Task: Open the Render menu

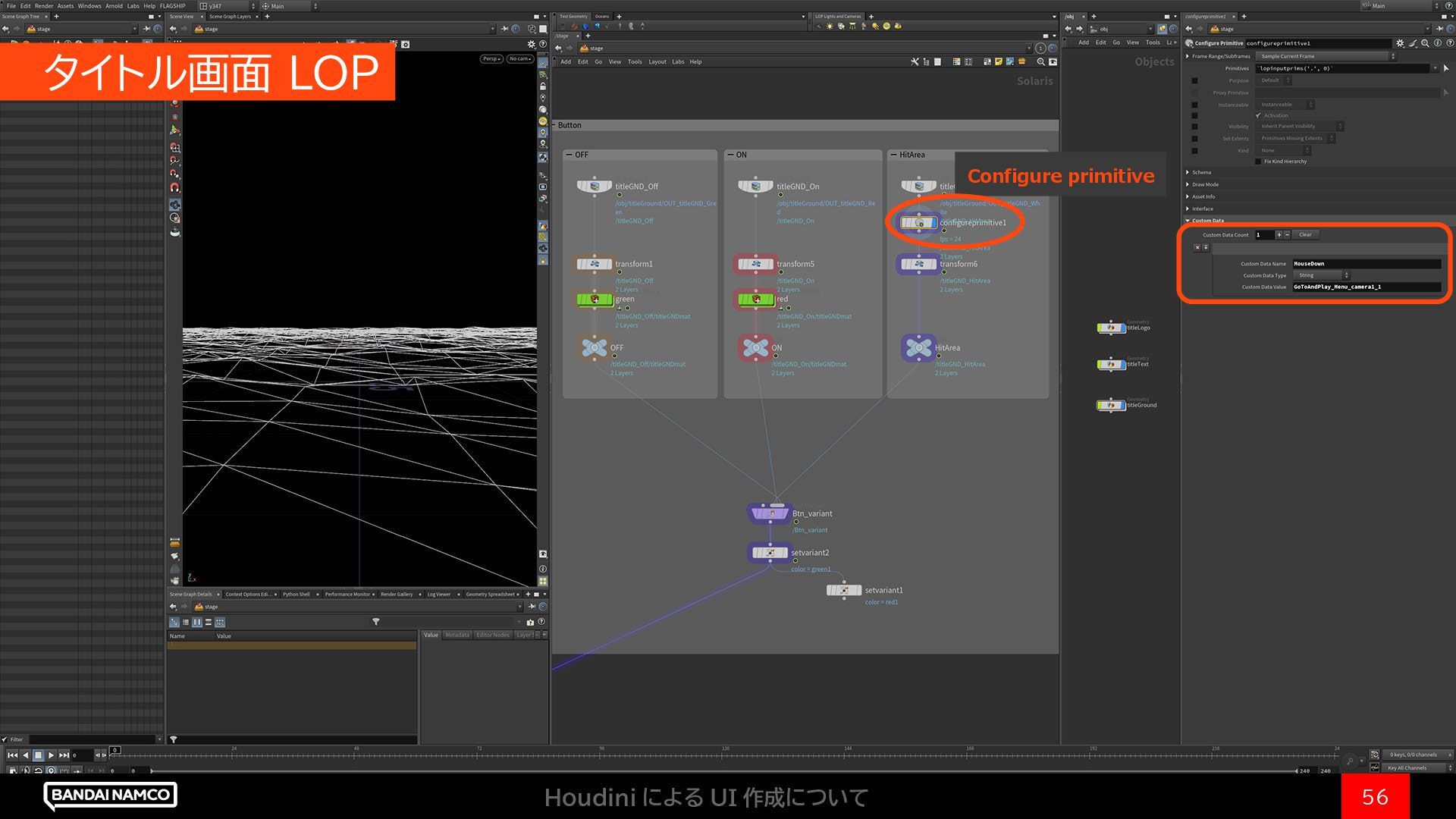Action: pyautogui.click(x=44, y=5)
